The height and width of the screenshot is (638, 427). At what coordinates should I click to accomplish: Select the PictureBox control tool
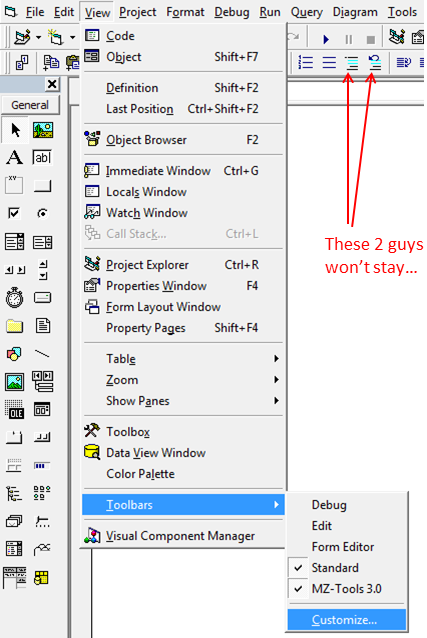[43, 130]
